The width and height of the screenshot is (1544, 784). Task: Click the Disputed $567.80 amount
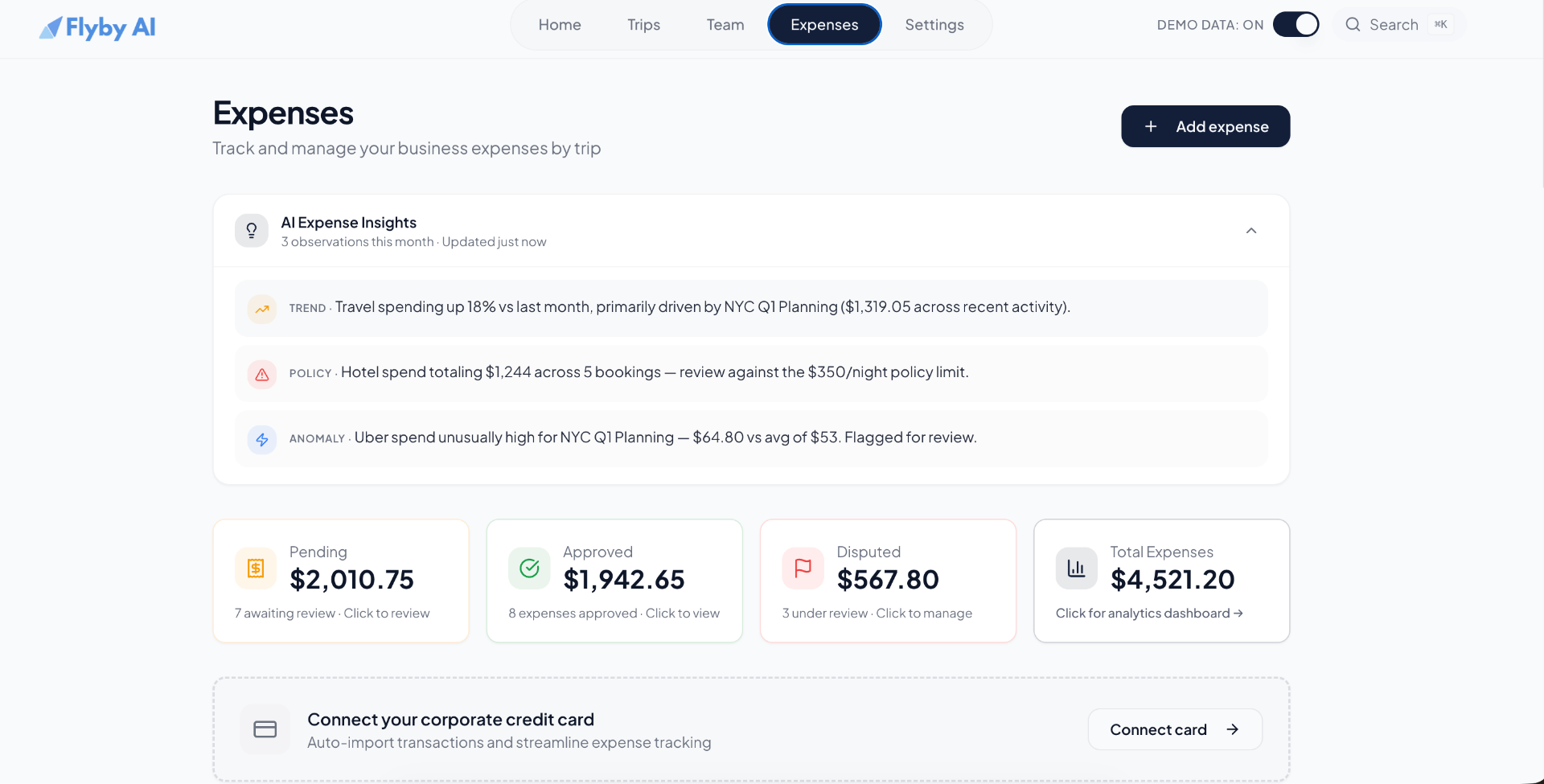(x=888, y=580)
